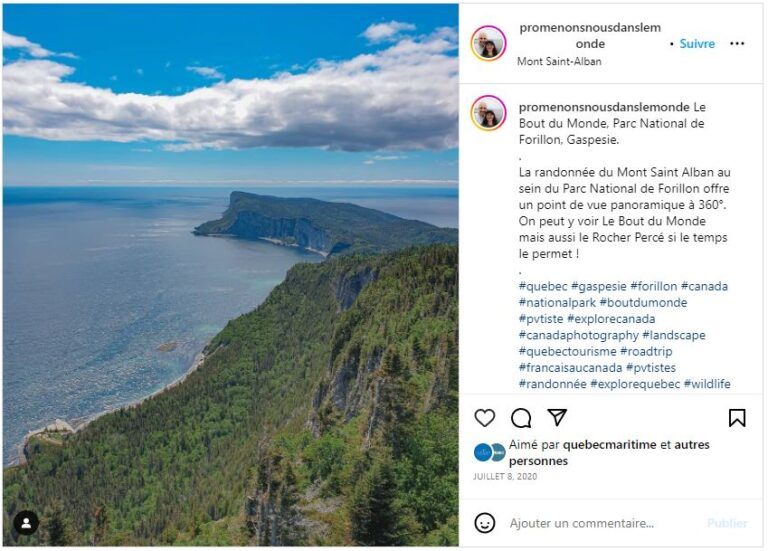
Task: Open the #gaspesie hashtag
Action: (x=599, y=286)
